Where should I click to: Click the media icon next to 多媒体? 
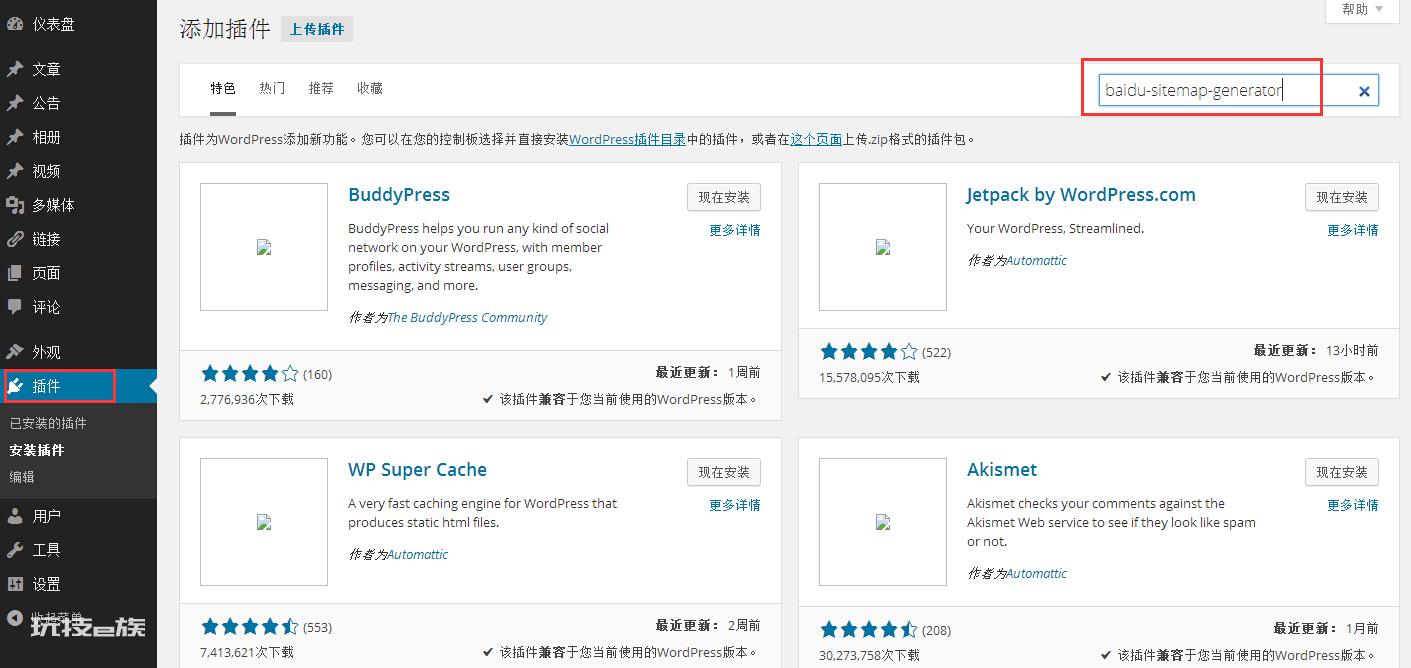coord(15,205)
